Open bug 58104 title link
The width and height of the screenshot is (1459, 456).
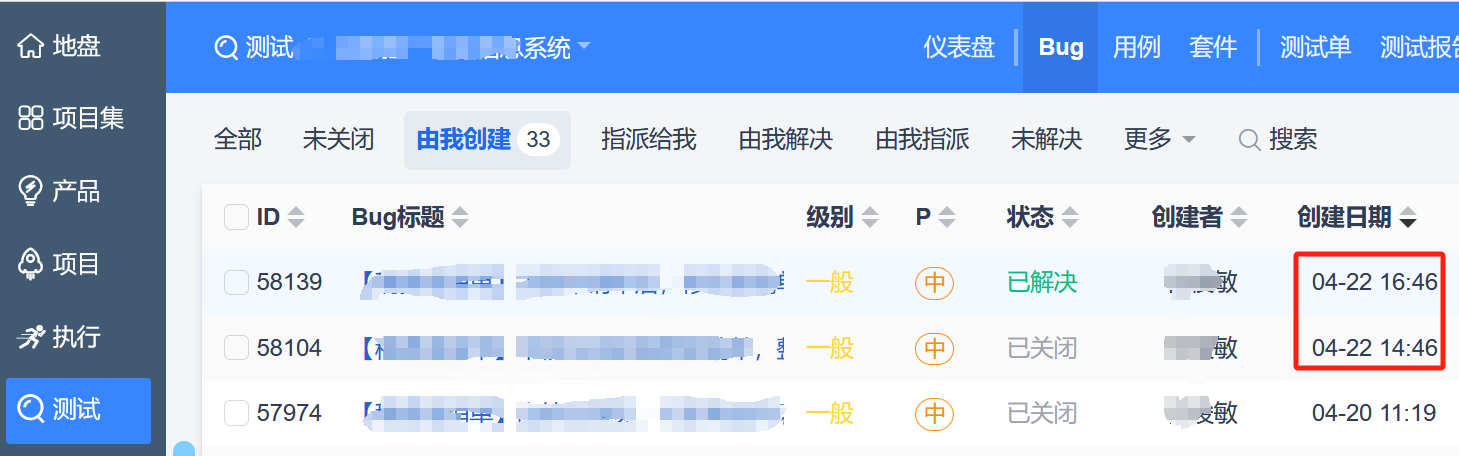pos(570,348)
